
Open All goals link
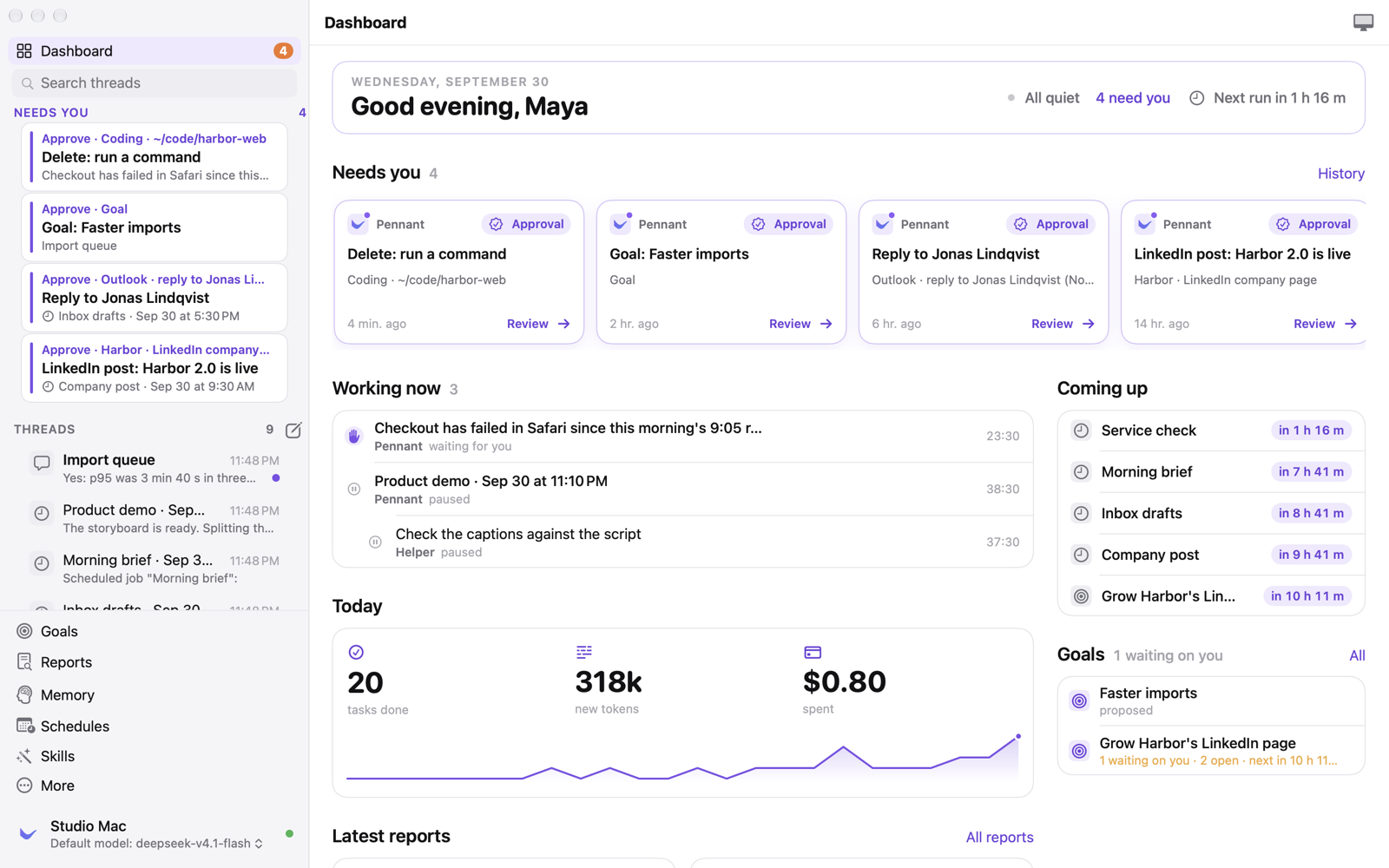point(1357,656)
